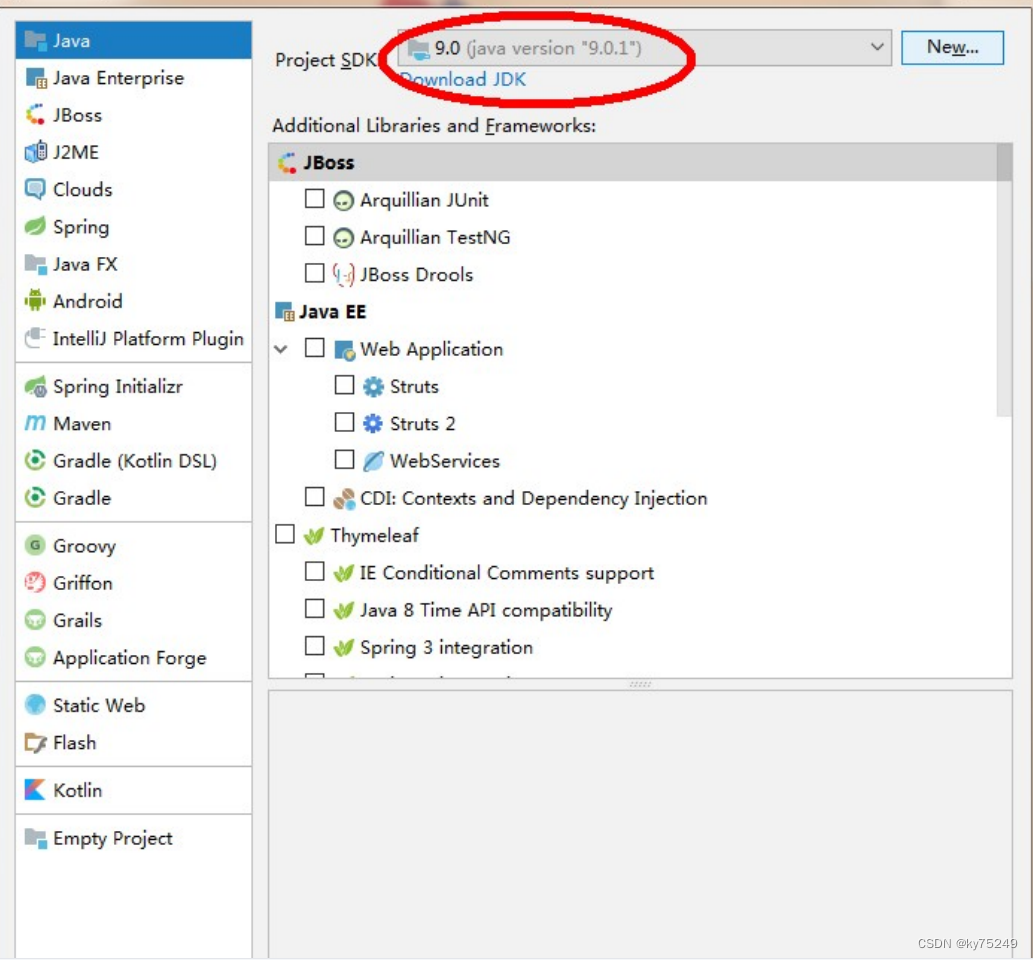The height and width of the screenshot is (960, 1033).
Task: Click the Struts 2 gear icon
Action: pyautogui.click(x=373, y=424)
